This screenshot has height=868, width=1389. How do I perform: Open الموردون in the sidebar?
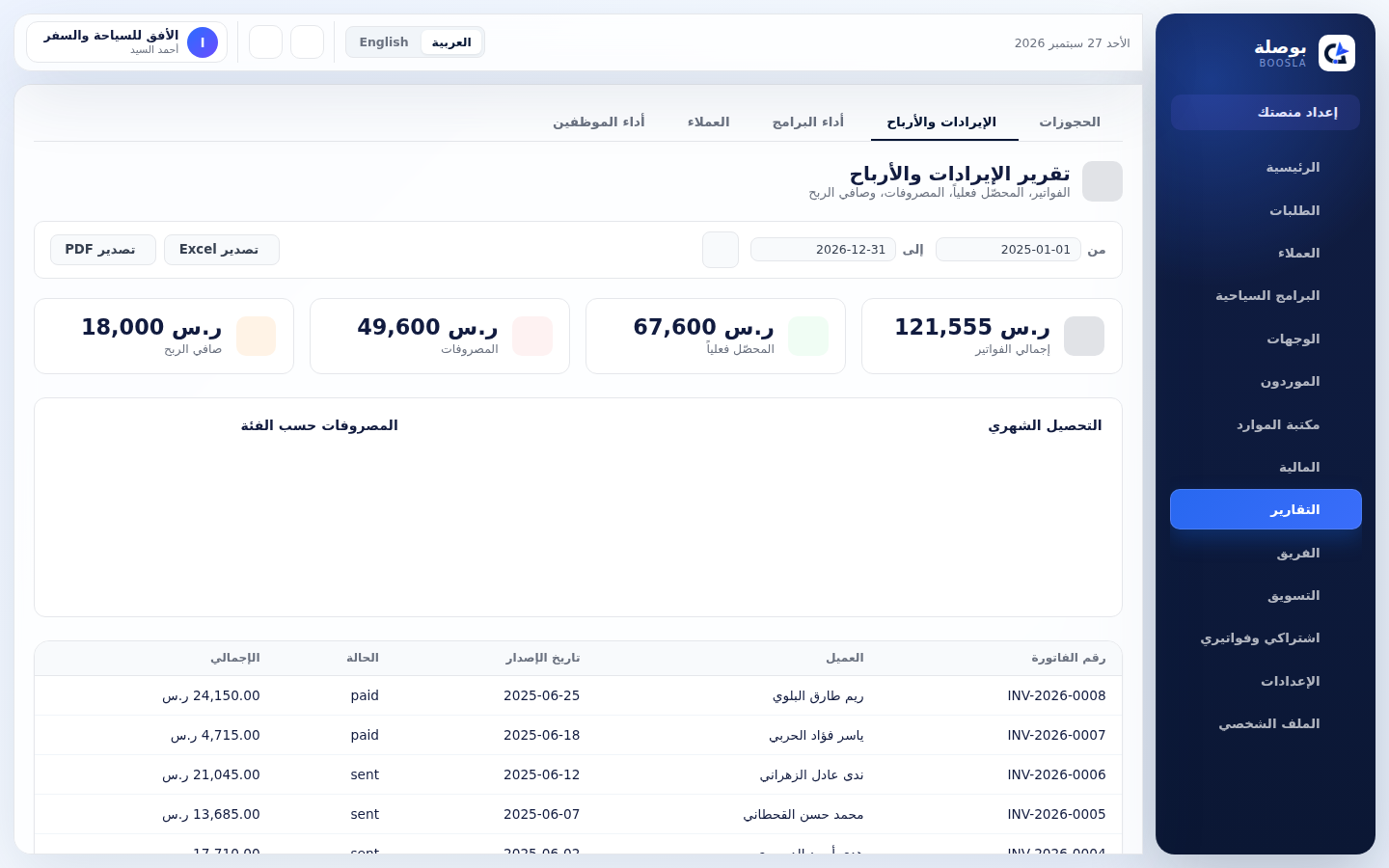click(1266, 381)
